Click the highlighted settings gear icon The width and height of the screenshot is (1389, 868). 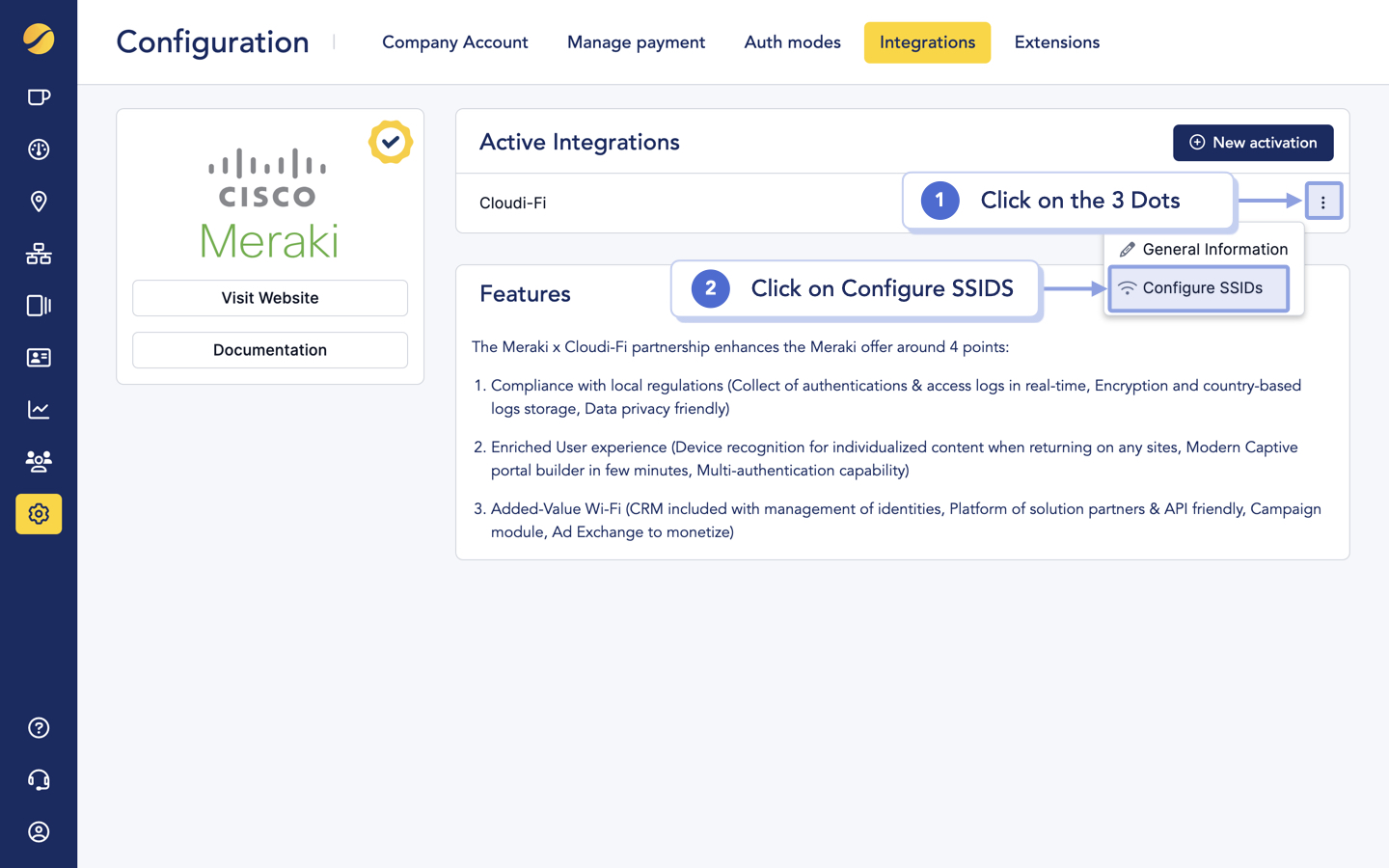point(39,514)
